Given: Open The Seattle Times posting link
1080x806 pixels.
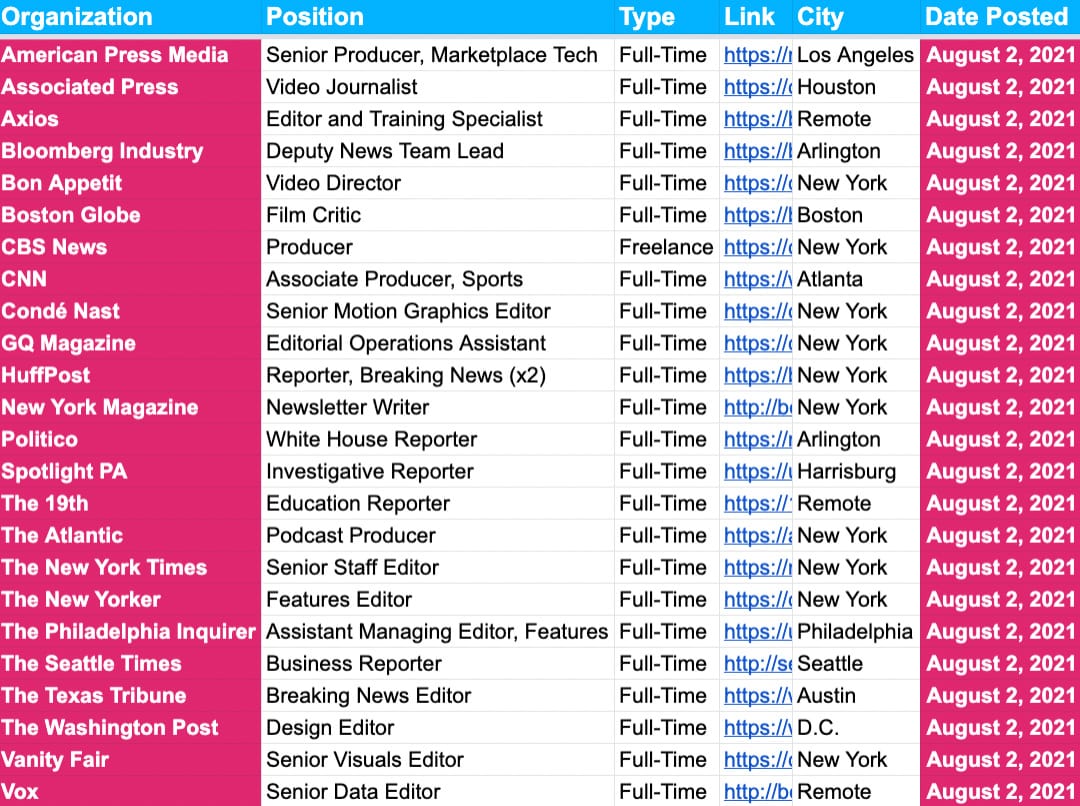Looking at the screenshot, I should [x=757, y=663].
